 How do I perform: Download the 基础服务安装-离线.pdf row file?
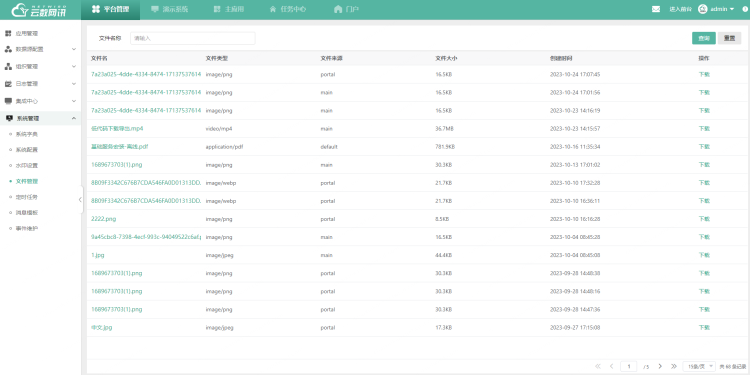[704, 146]
